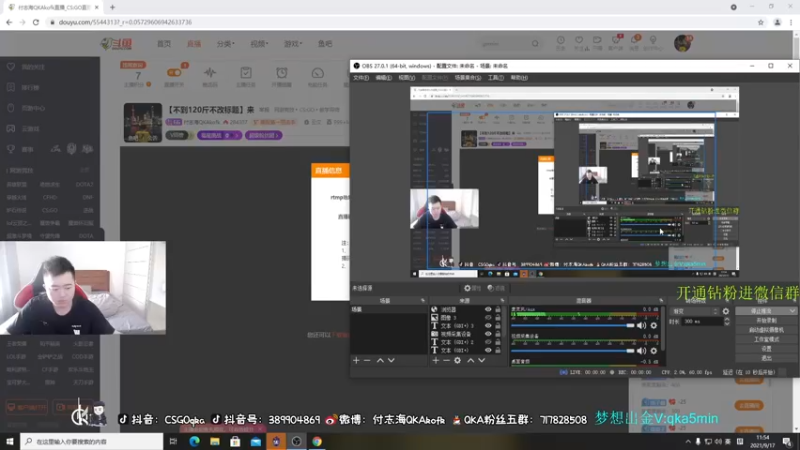Image resolution: width=800 pixels, height=450 pixels.
Task: Open Chrome from the taskbar
Action: tap(317, 441)
